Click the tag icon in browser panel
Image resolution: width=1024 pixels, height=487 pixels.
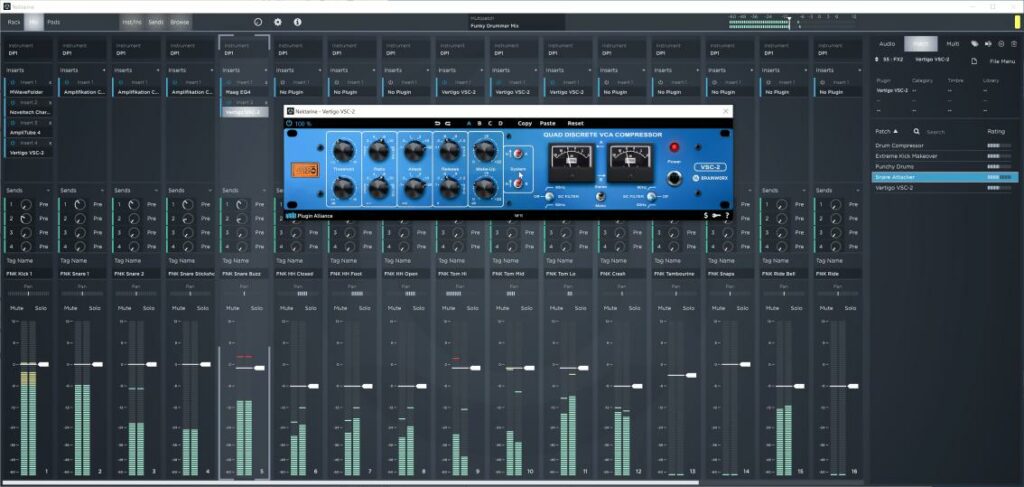point(974,44)
